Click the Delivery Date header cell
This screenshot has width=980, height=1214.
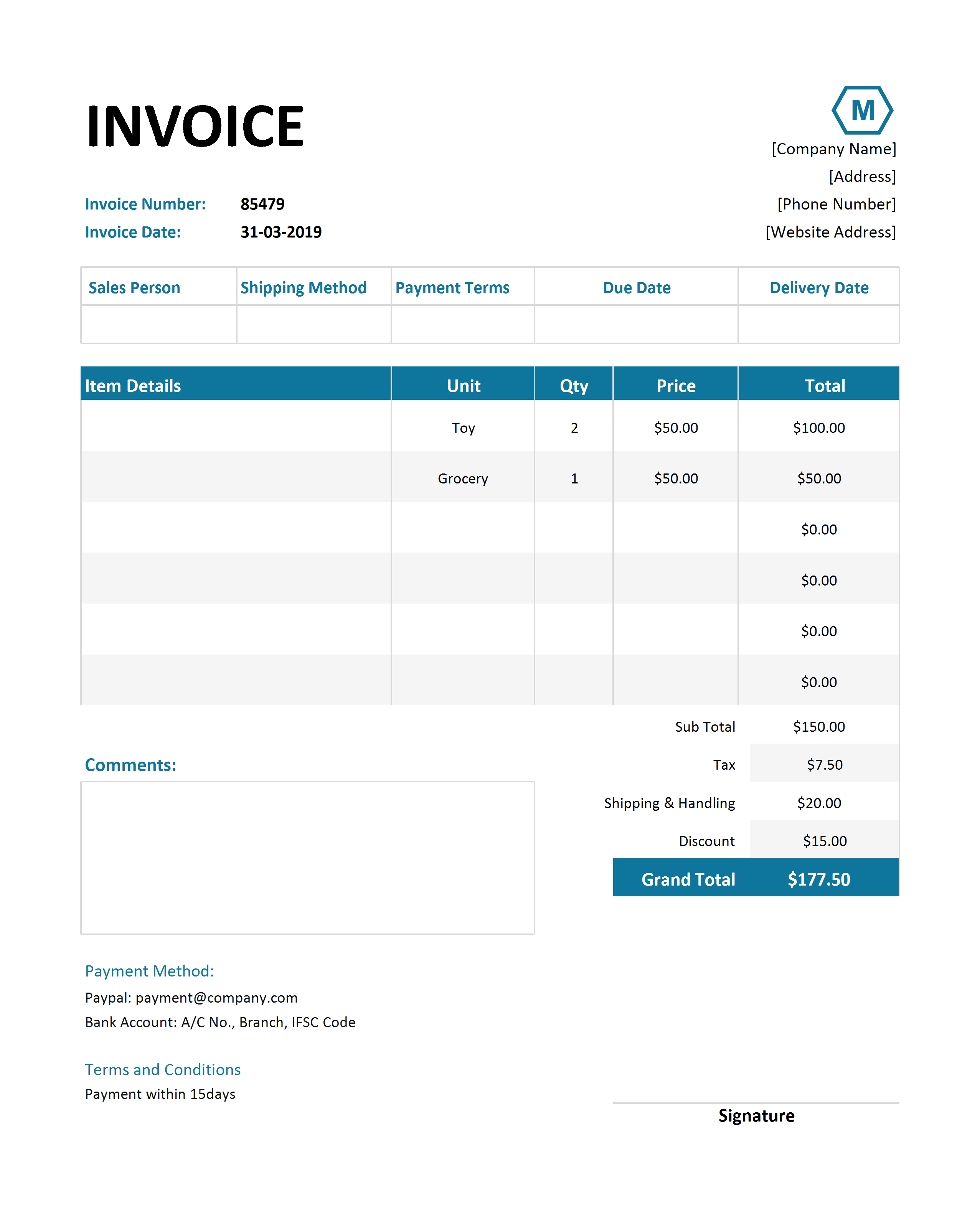(819, 287)
